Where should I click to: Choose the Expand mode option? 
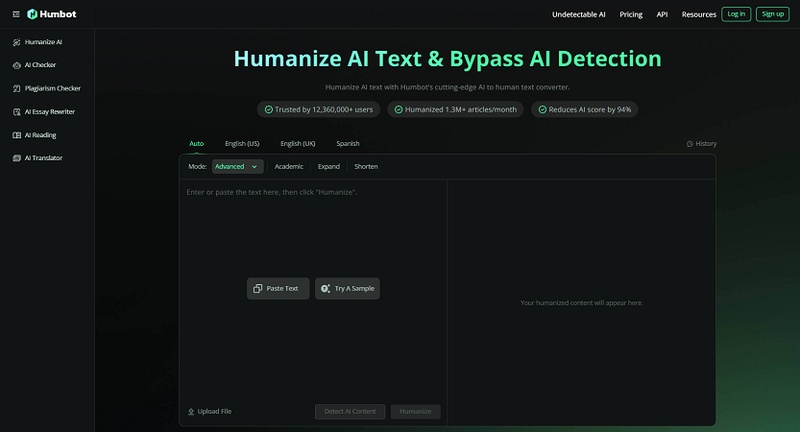329,167
